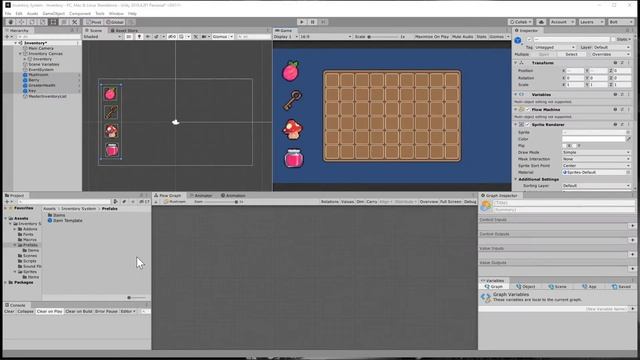Collapse the Transform component
Viewport: 640px width, 360px height.
(516, 63)
